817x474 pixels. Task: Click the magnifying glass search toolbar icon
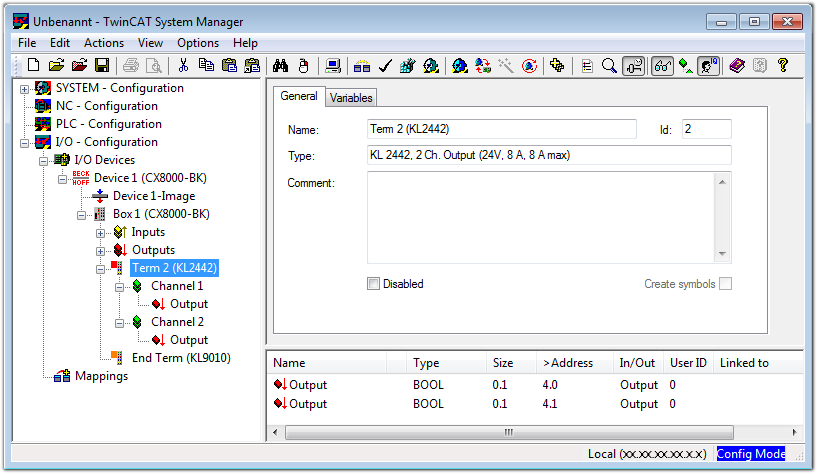click(x=609, y=66)
